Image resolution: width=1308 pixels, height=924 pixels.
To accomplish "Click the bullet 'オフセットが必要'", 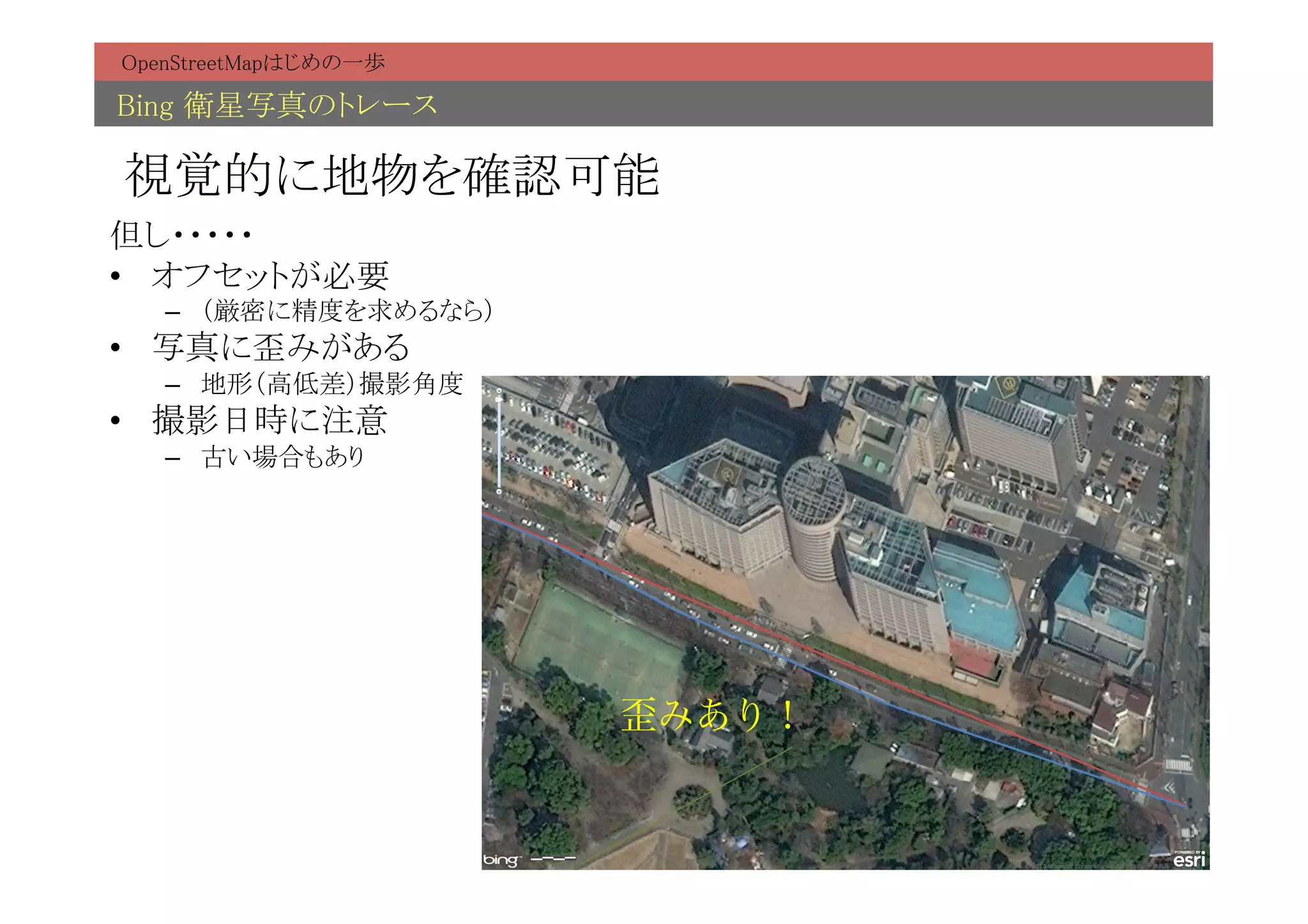I will click(x=270, y=276).
